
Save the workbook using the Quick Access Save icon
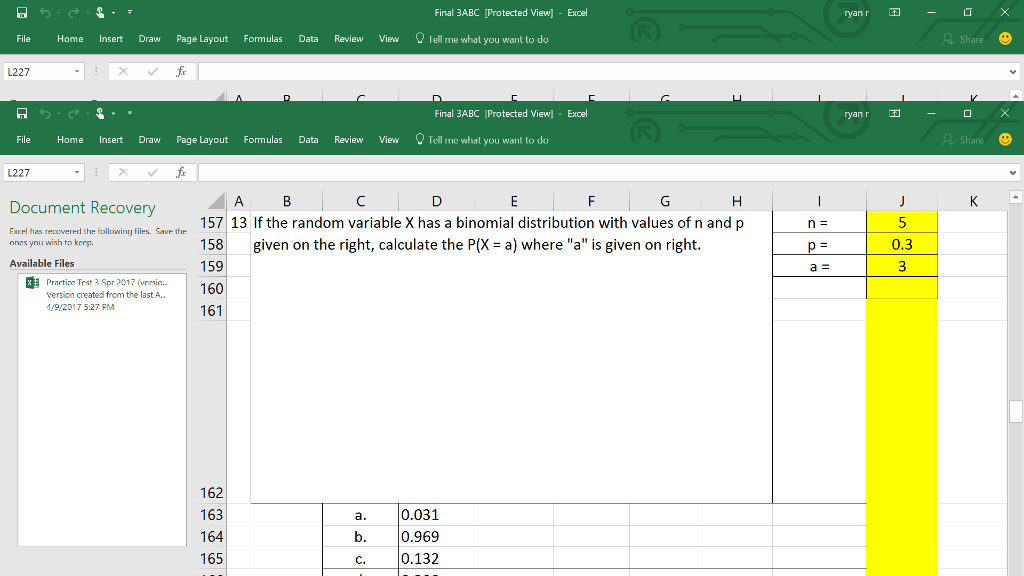[x=21, y=113]
